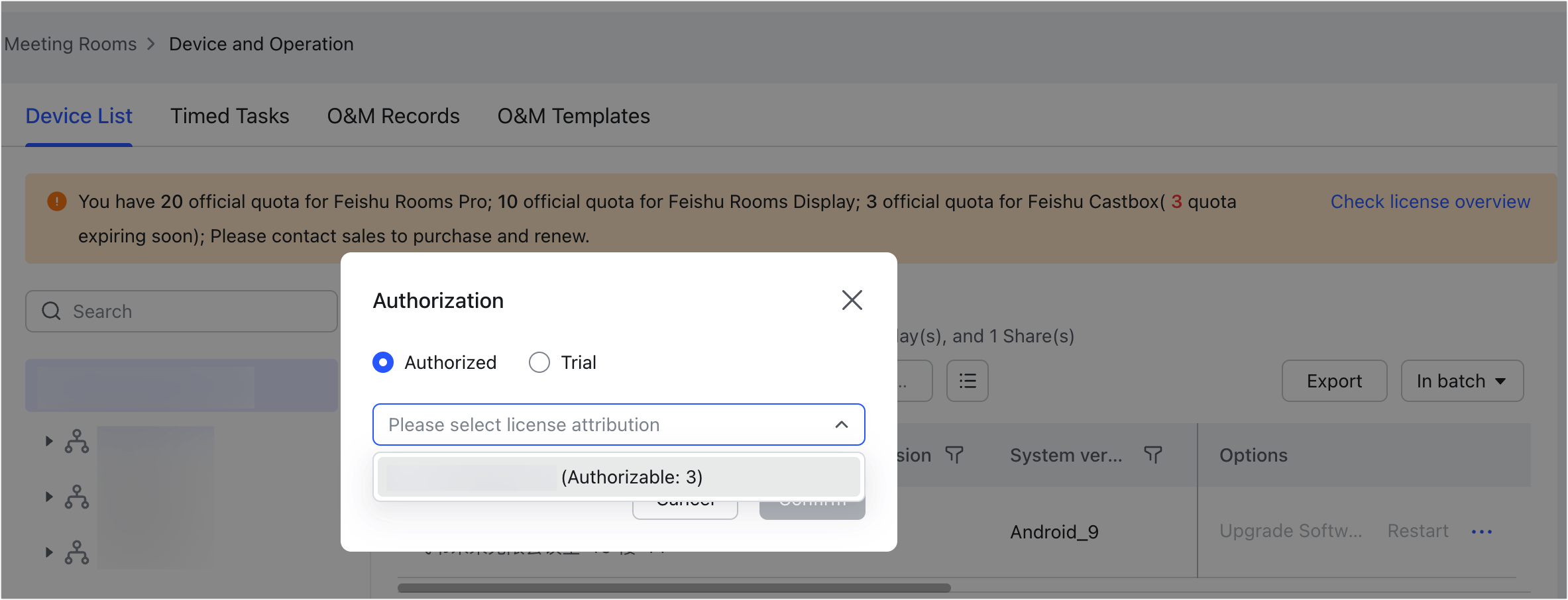Collapse the license attribution dropdown via its chevron
This screenshot has width=1568, height=600.
[842, 425]
